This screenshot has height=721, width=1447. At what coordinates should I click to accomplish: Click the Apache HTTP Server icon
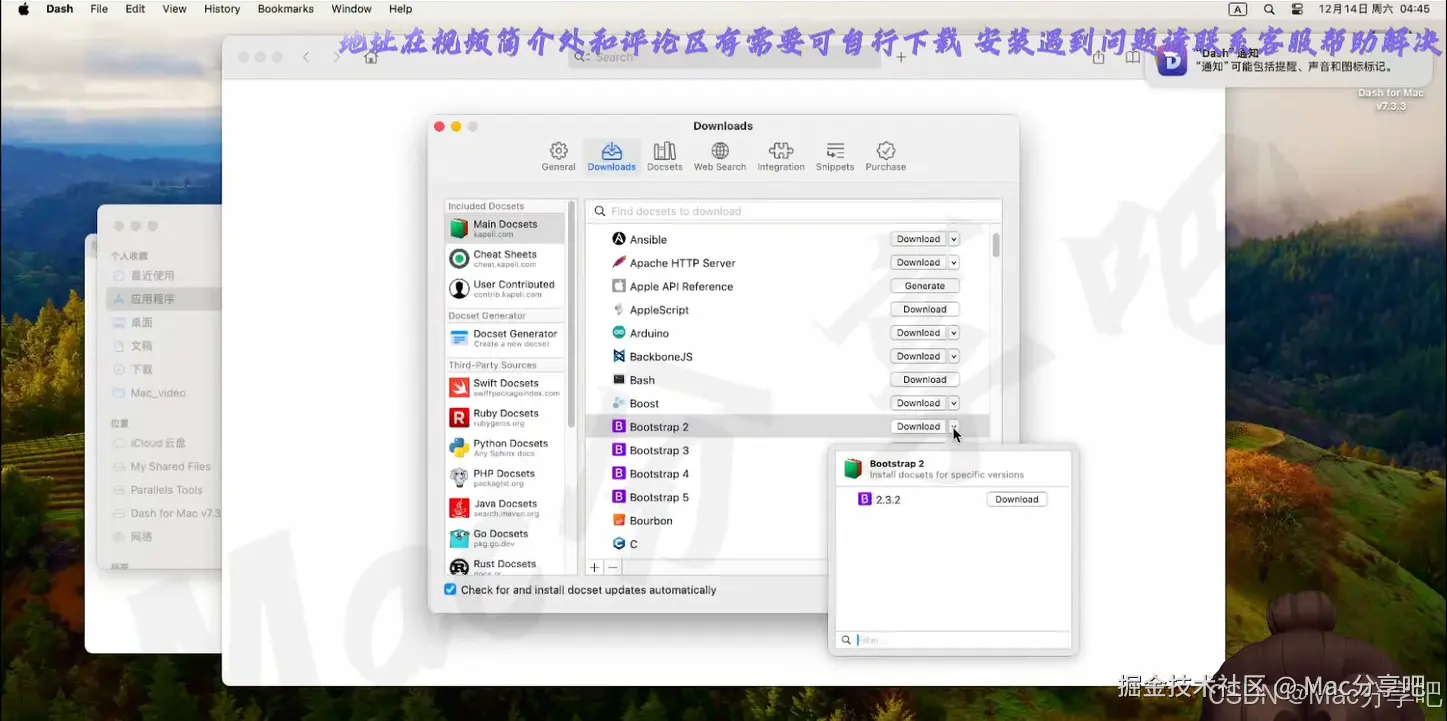(x=619, y=262)
